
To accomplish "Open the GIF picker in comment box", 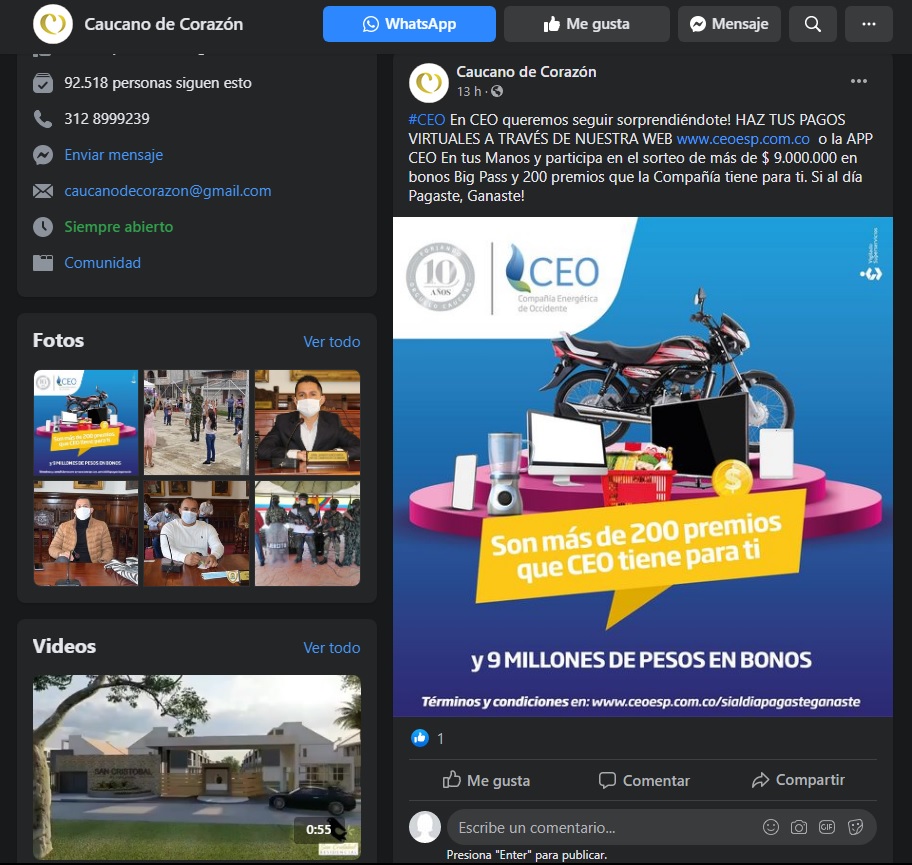I will [826, 827].
